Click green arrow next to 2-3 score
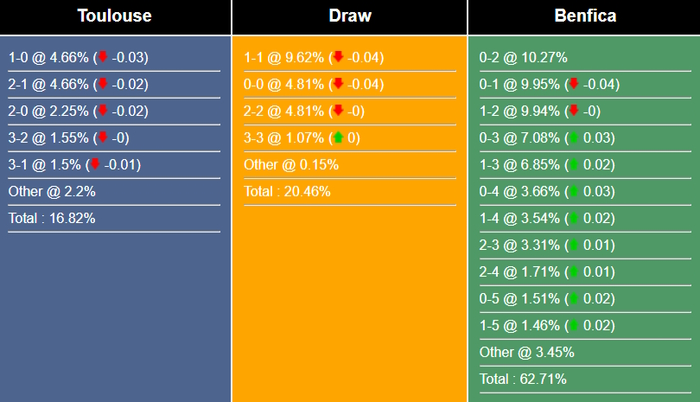700x402 pixels. [x=573, y=245]
